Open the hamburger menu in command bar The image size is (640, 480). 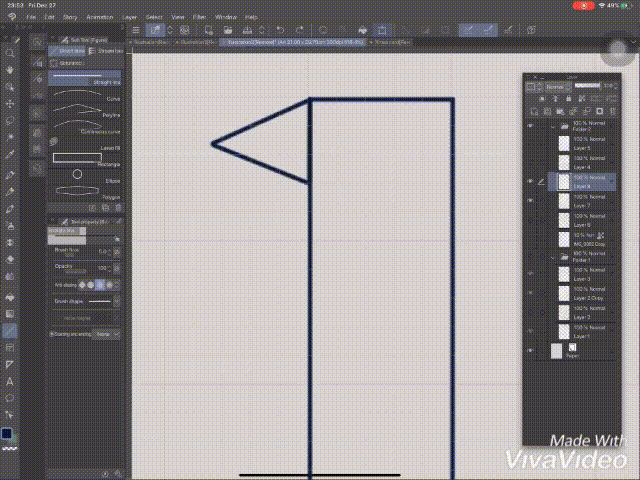point(136,30)
